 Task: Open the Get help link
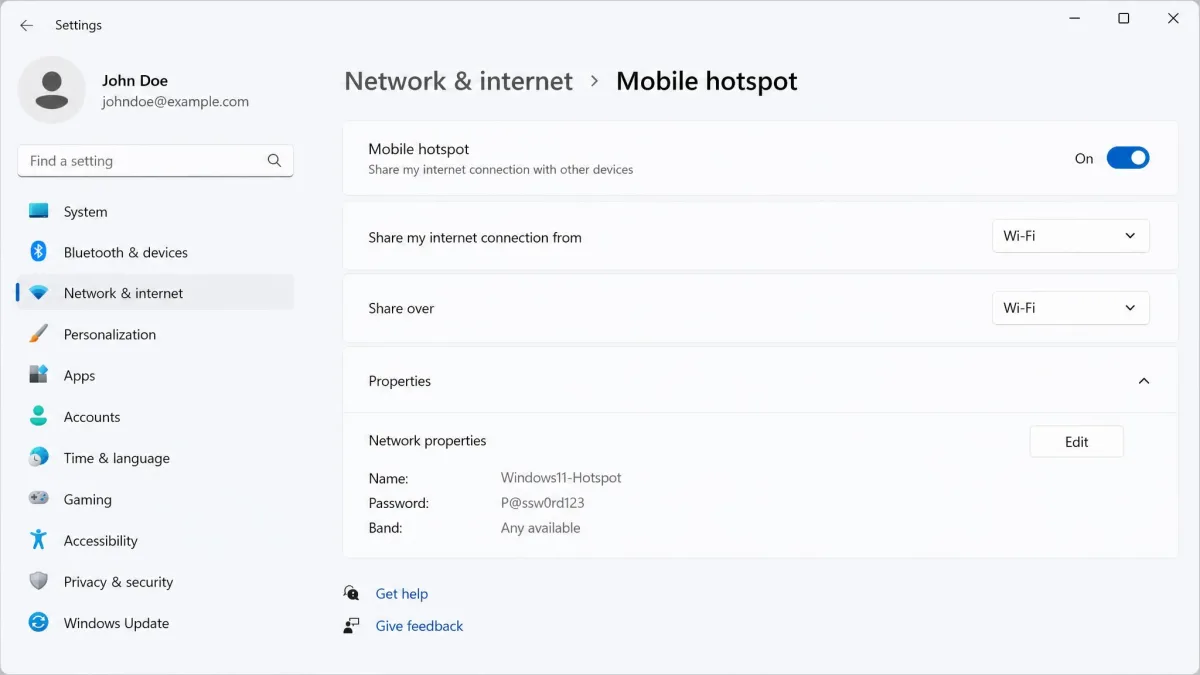[x=401, y=593]
